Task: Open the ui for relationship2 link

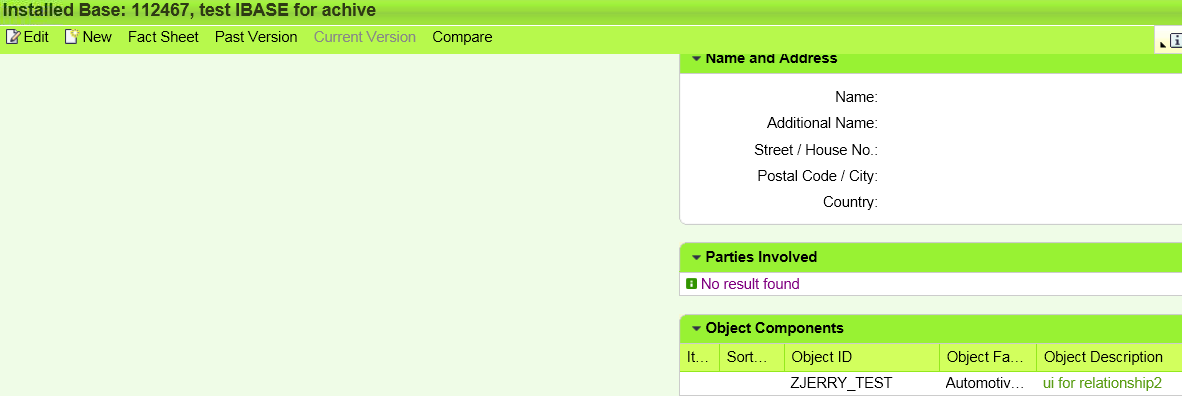Action: 1102,383
